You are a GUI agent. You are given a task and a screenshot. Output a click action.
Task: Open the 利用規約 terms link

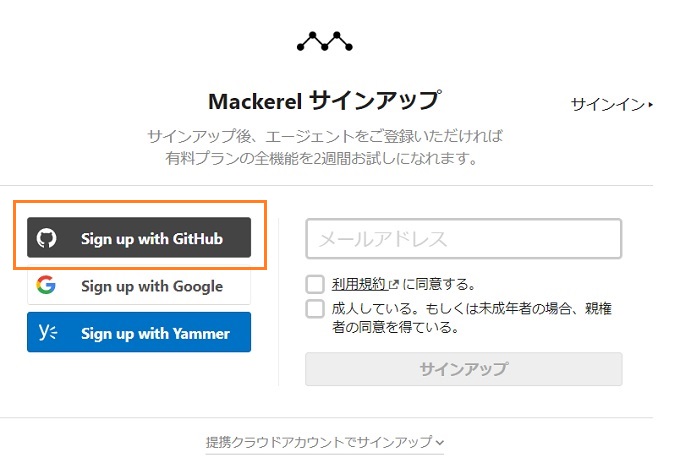point(359,284)
